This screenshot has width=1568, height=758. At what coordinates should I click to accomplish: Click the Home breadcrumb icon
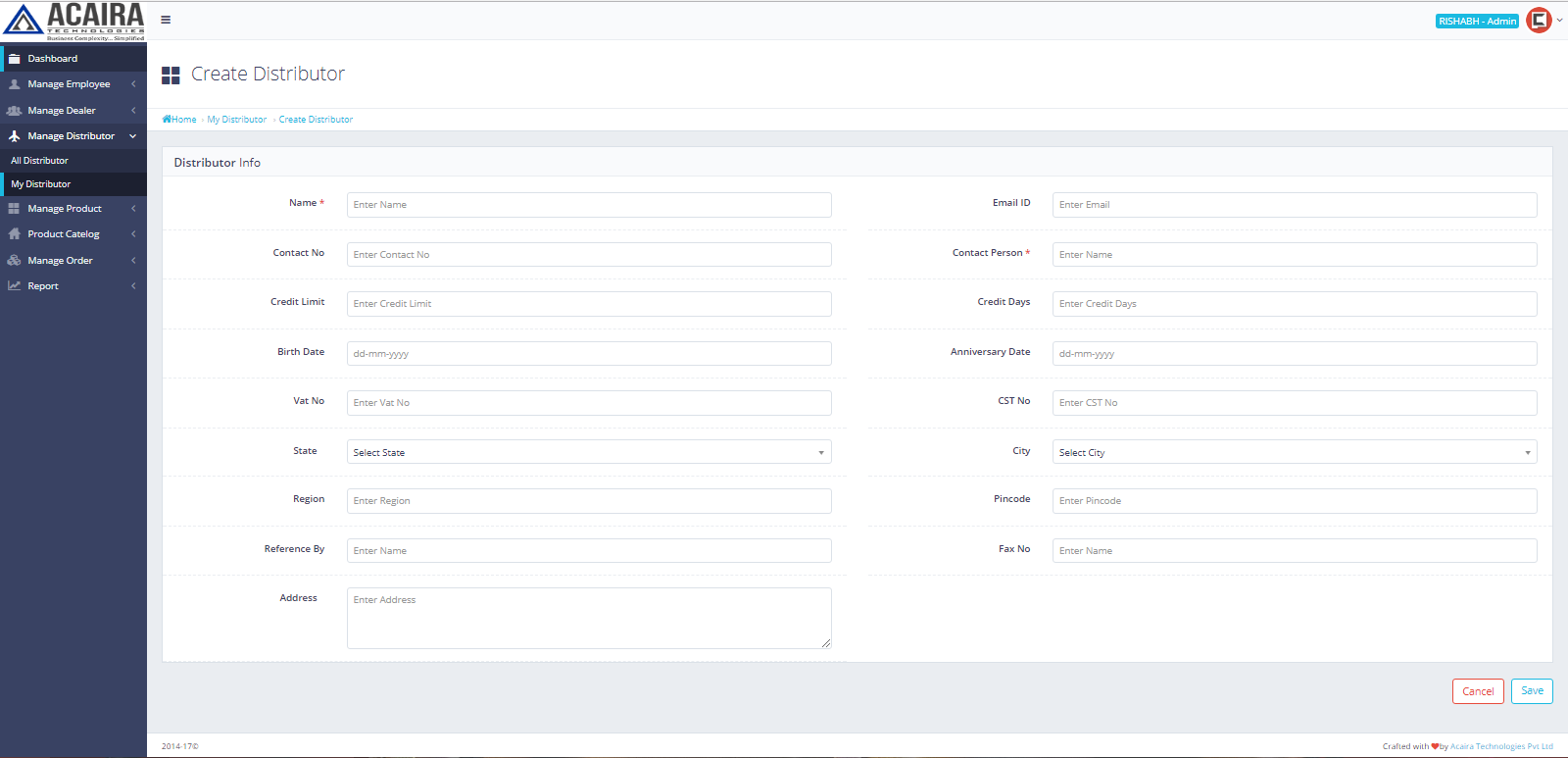167,120
